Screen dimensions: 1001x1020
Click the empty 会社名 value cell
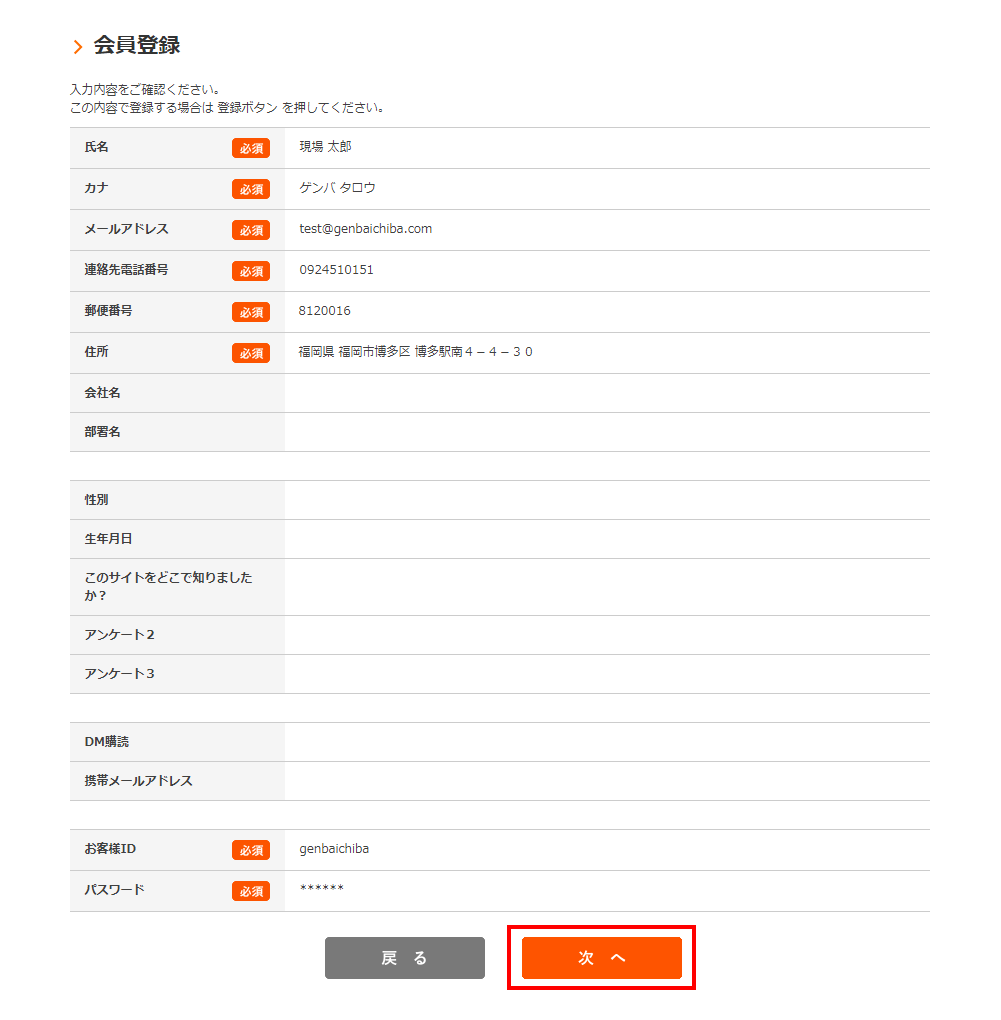tap(606, 393)
